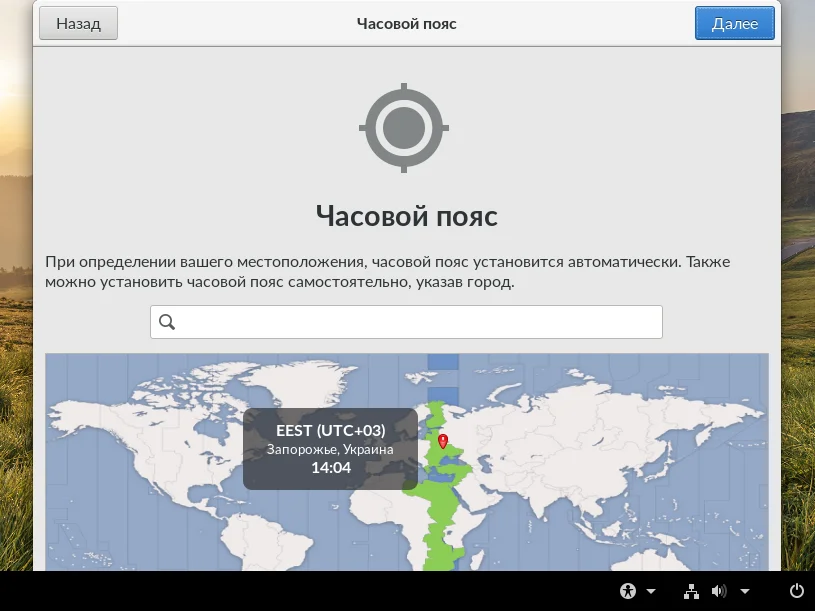Expand the accessibility dropdown arrow
The image size is (815, 611).
click(651, 591)
